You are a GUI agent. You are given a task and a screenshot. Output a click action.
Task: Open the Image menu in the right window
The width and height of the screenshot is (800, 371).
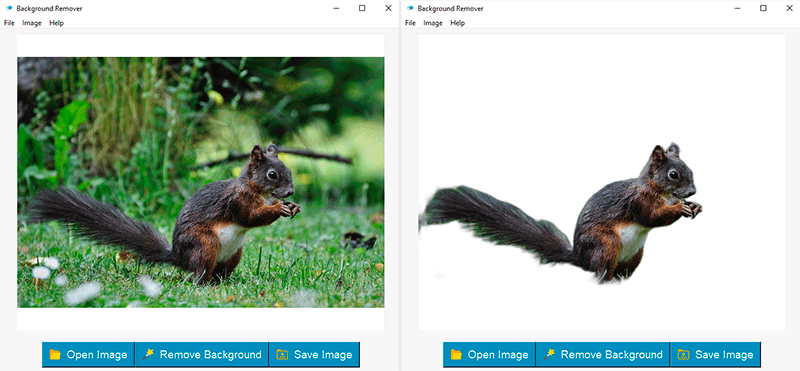click(x=433, y=23)
